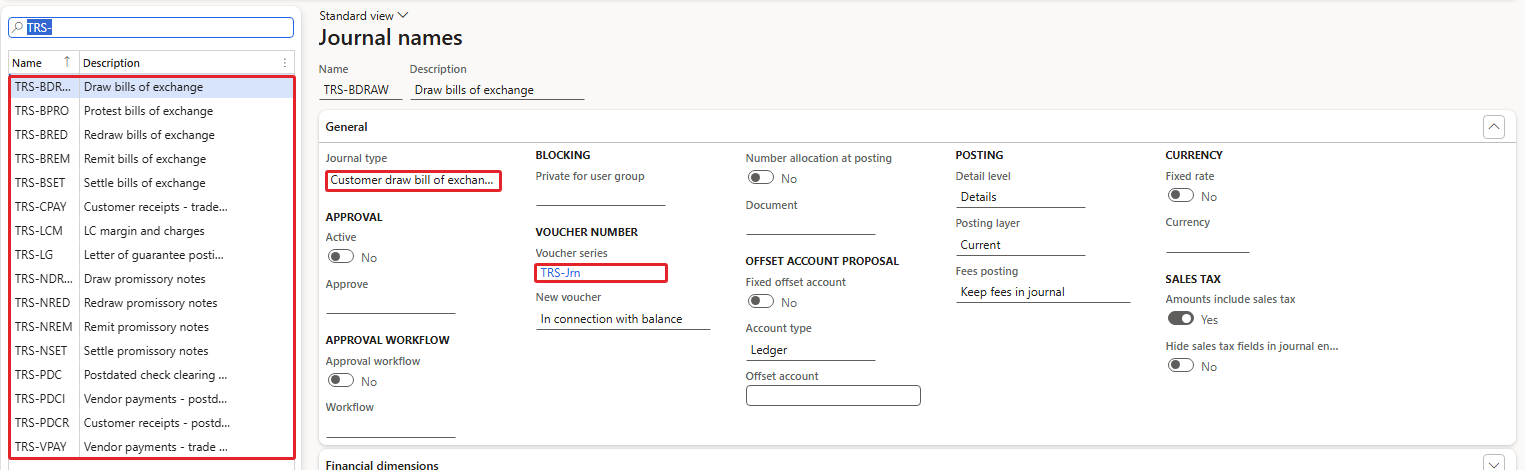Click the Name field TRS-BDRAW
This screenshot has width=1525, height=470.
pyautogui.click(x=360, y=89)
